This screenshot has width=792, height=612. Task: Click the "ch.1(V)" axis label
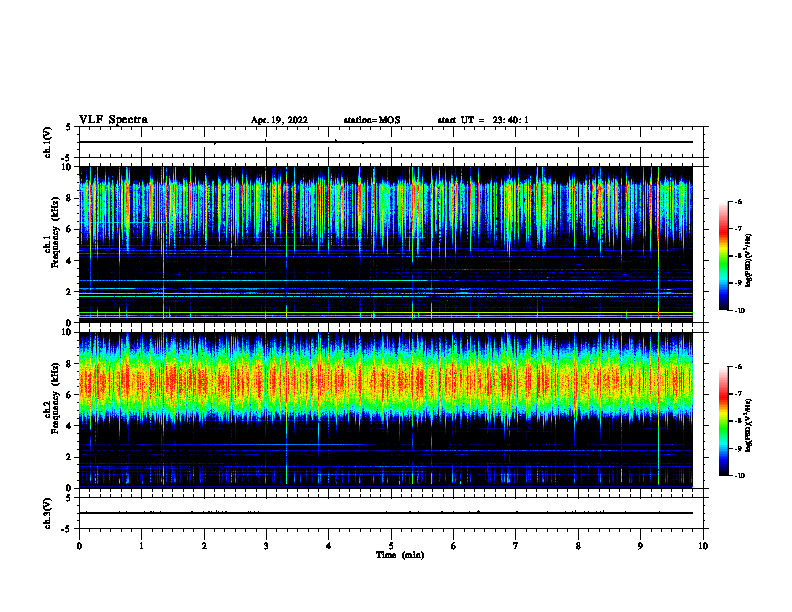tap(48, 142)
